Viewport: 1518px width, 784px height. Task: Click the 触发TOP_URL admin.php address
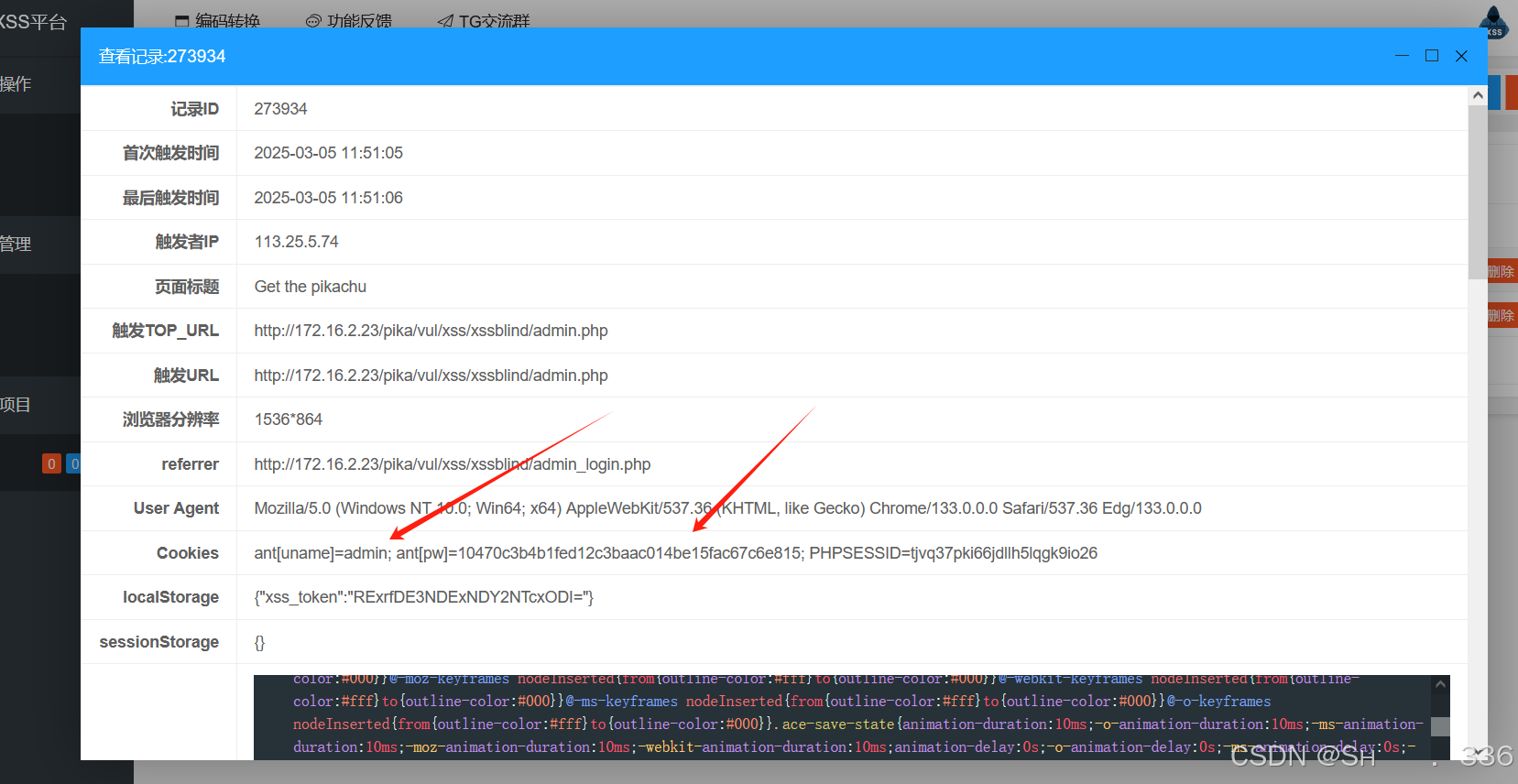click(431, 331)
